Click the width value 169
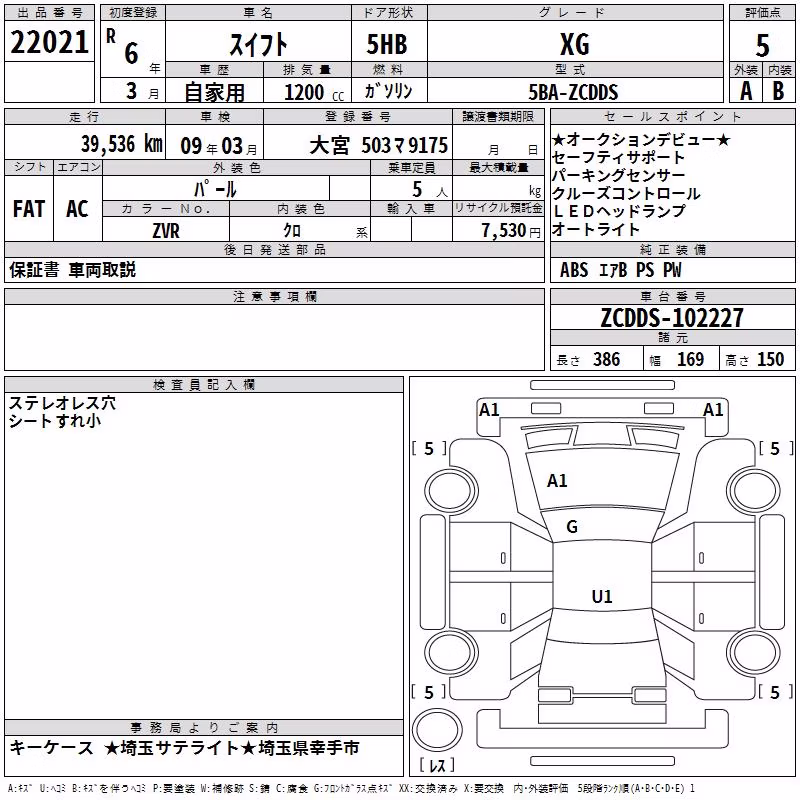 (x=690, y=359)
